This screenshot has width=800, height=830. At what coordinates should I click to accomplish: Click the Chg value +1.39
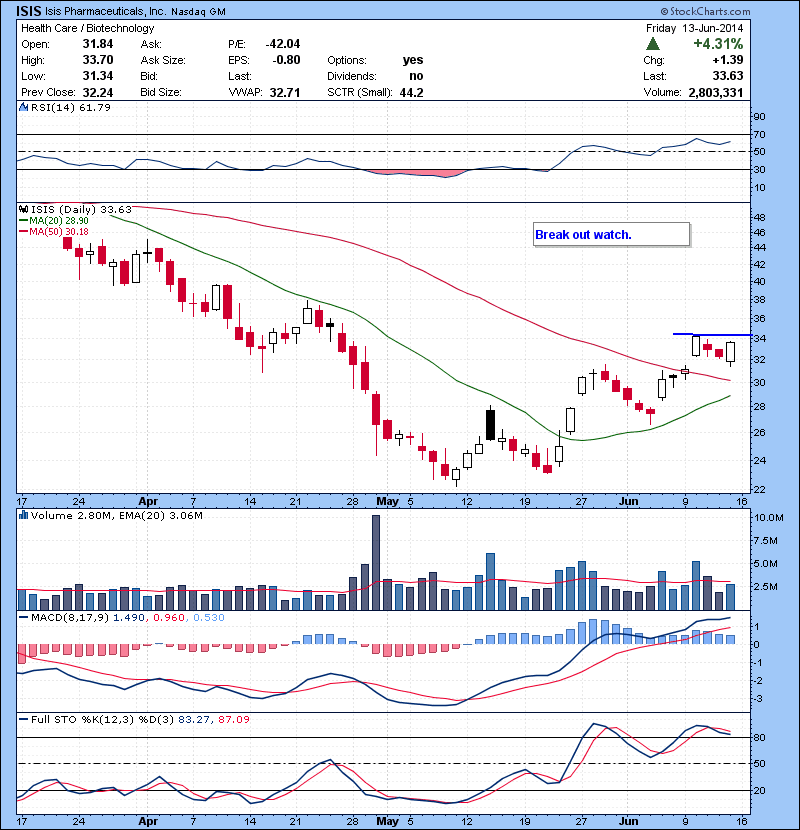coord(728,60)
